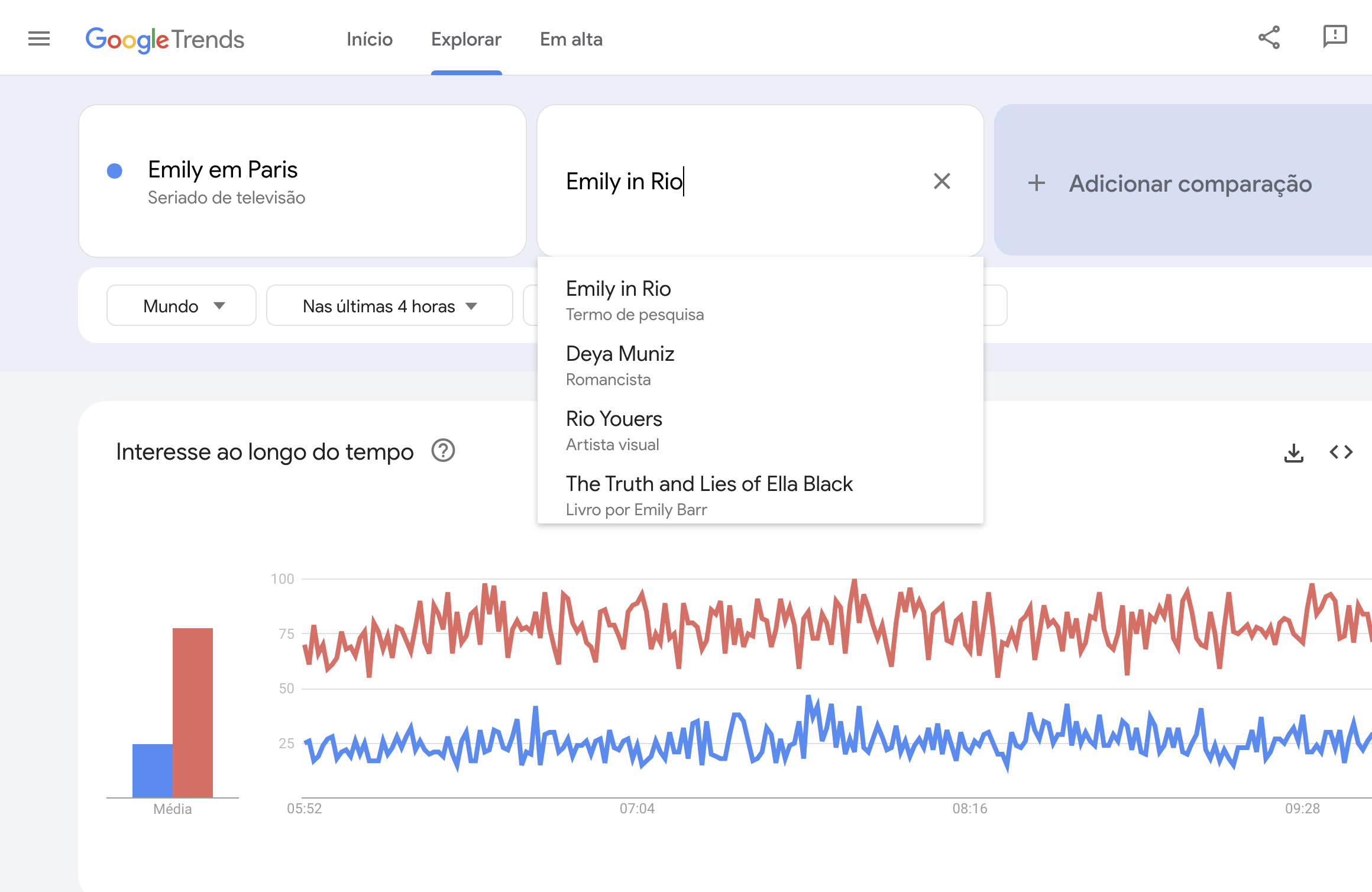Download the interest chart as CSV
Viewport: 1372px width, 892px height.
(1294, 453)
